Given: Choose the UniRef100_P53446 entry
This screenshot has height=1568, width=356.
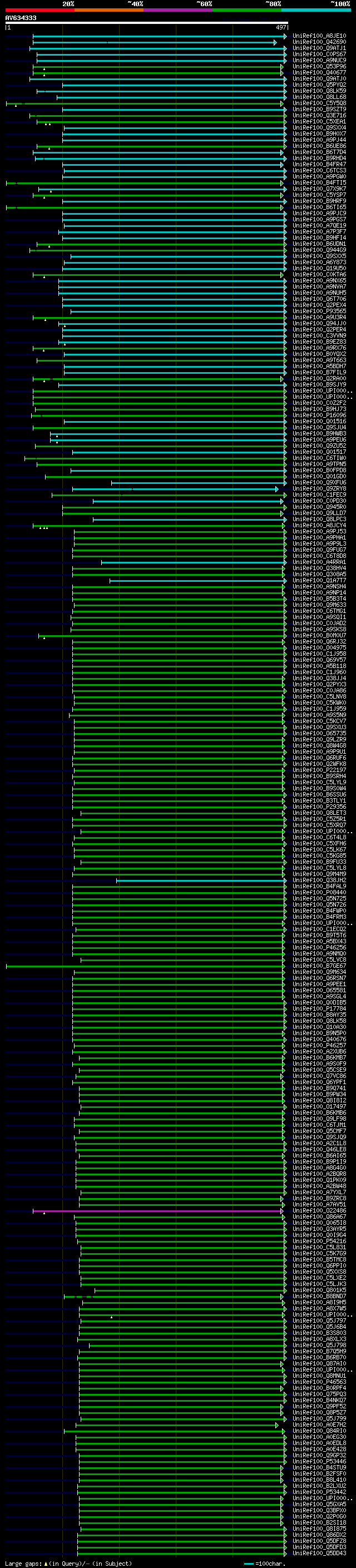Looking at the screenshot, I should 319,1461.
